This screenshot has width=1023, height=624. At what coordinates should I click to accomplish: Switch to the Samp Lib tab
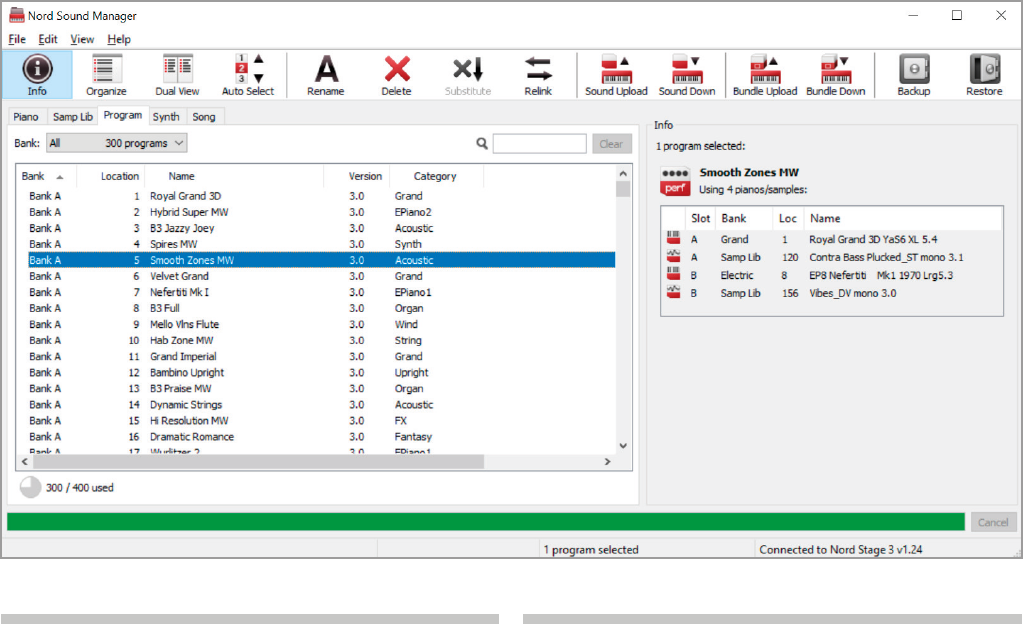[72, 117]
